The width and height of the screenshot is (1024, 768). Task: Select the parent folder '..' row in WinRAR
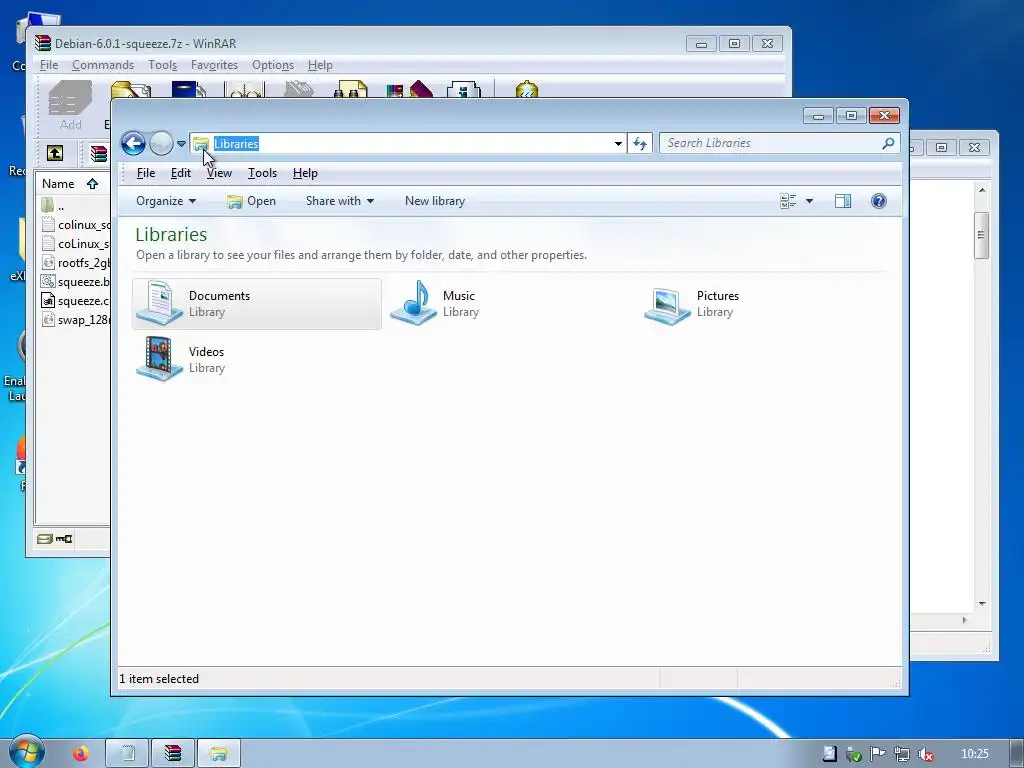[x=74, y=206]
